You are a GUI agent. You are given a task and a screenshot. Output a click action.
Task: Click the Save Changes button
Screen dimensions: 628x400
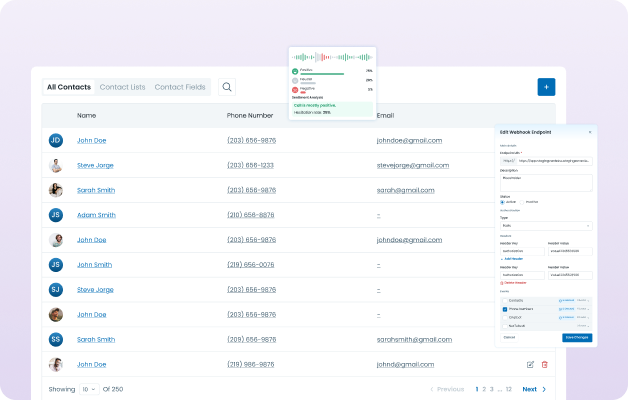click(577, 337)
